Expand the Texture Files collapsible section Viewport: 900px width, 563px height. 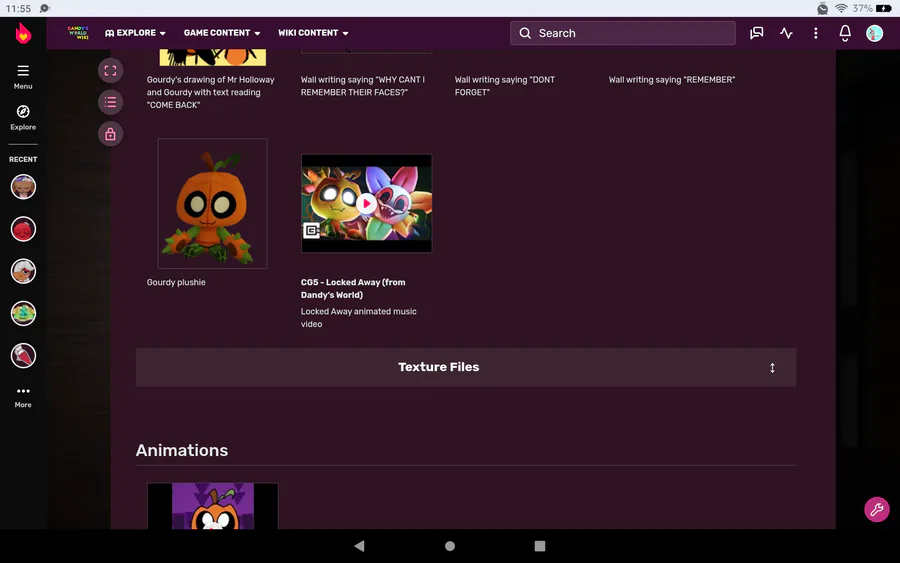click(466, 367)
